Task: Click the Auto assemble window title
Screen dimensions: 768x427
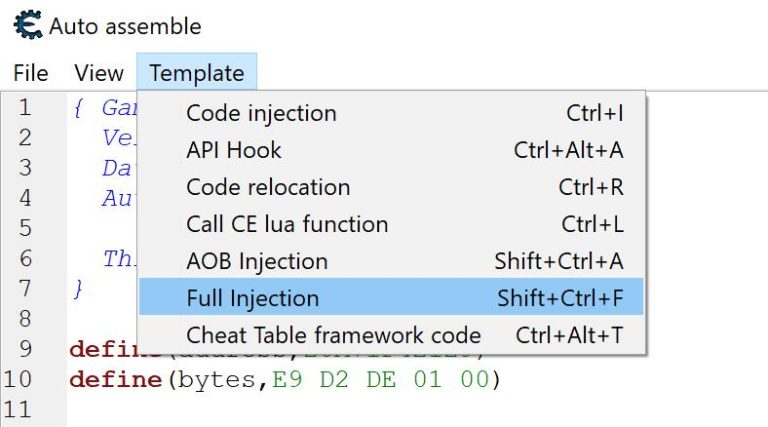Action: 125,26
